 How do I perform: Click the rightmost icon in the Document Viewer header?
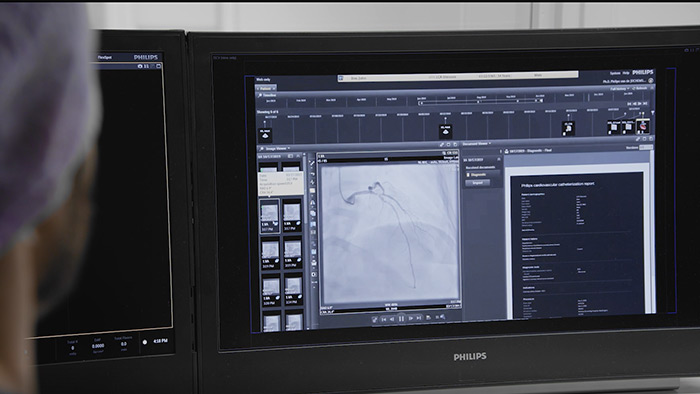[651, 139]
